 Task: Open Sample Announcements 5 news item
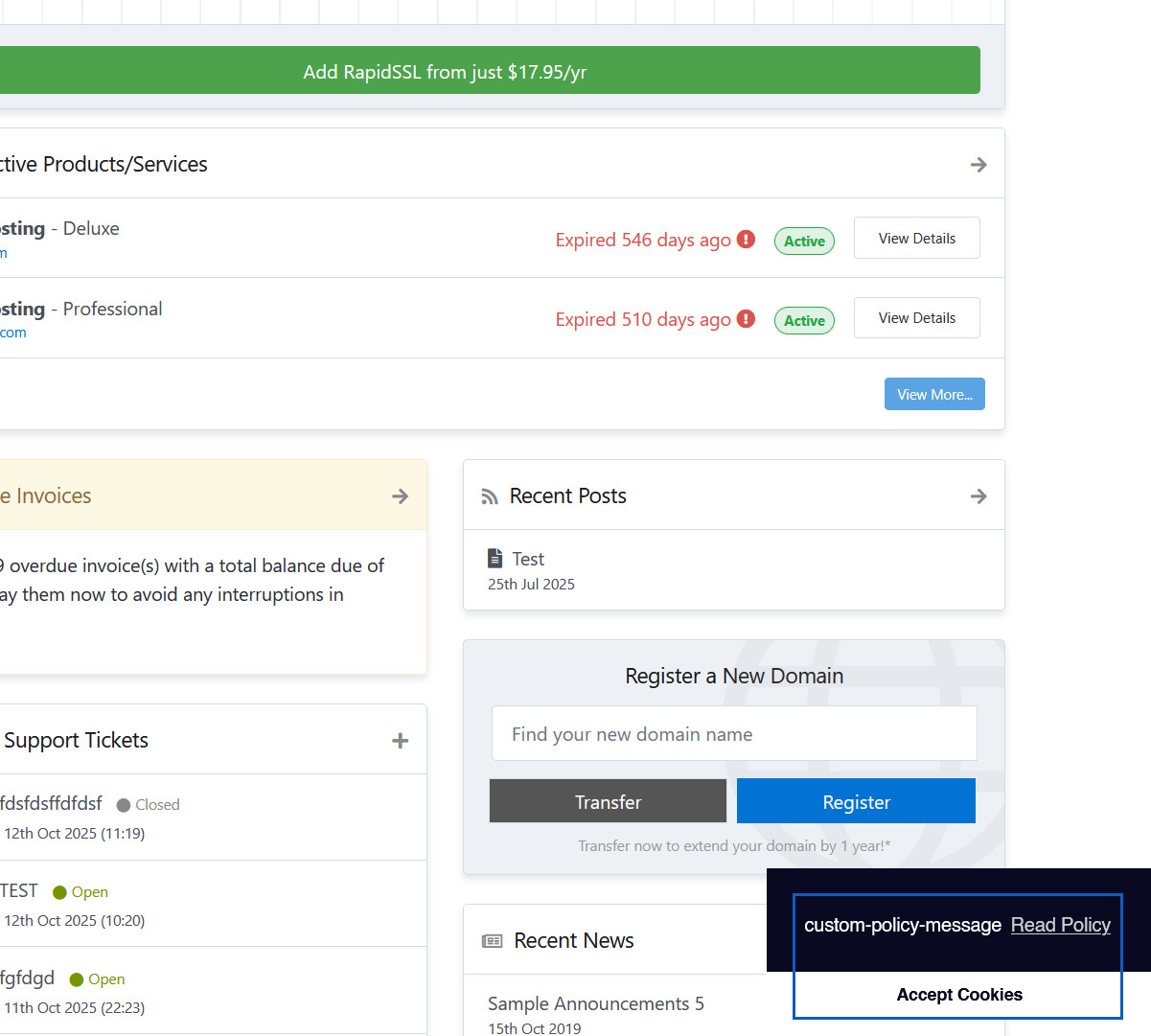pos(595,1003)
